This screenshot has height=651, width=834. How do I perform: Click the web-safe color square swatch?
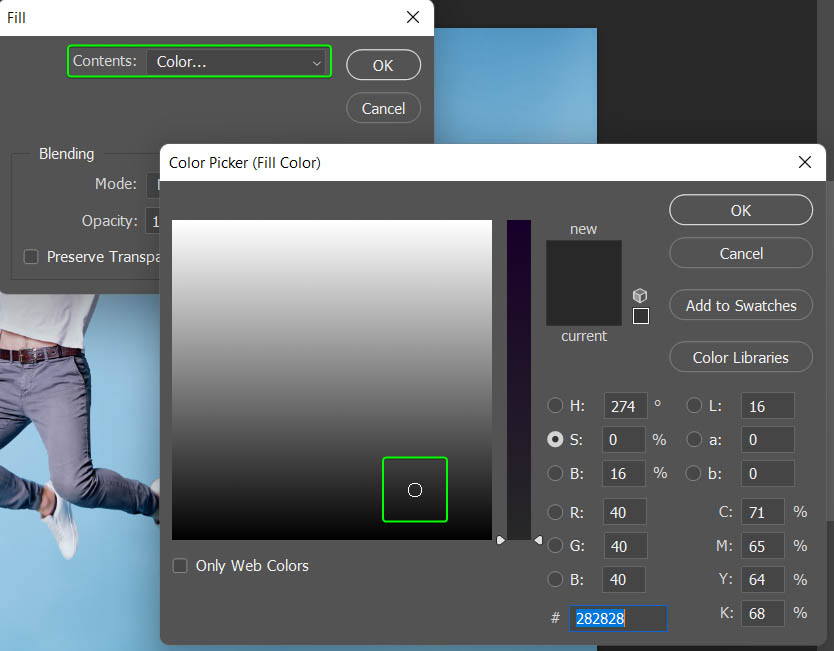click(x=641, y=316)
